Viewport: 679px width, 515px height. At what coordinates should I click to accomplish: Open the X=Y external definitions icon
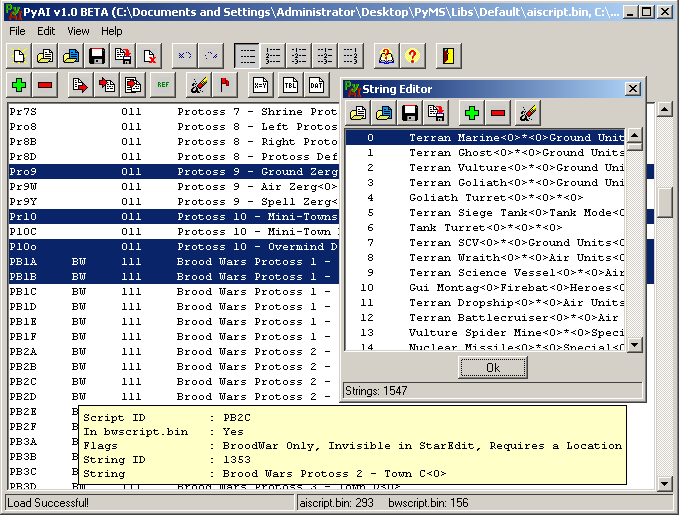[x=260, y=85]
